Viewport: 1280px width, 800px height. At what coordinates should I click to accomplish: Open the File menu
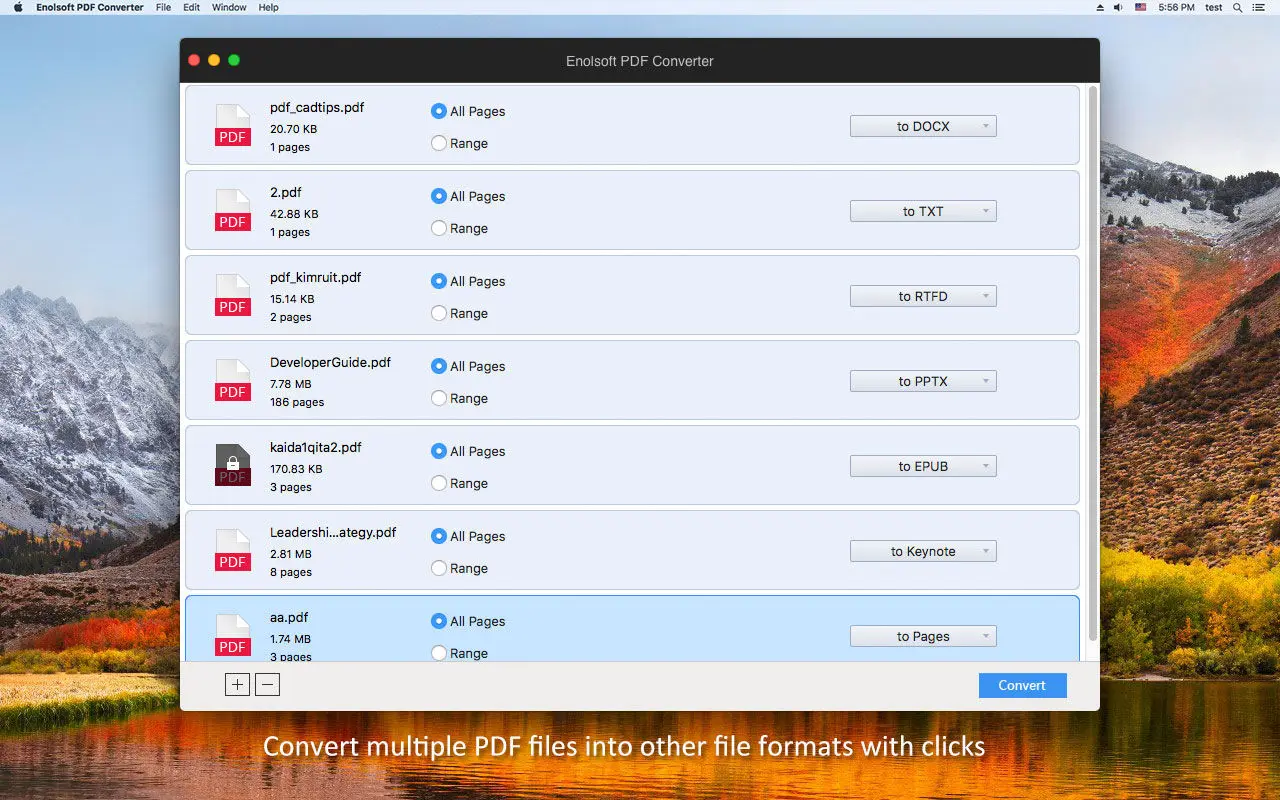(163, 7)
